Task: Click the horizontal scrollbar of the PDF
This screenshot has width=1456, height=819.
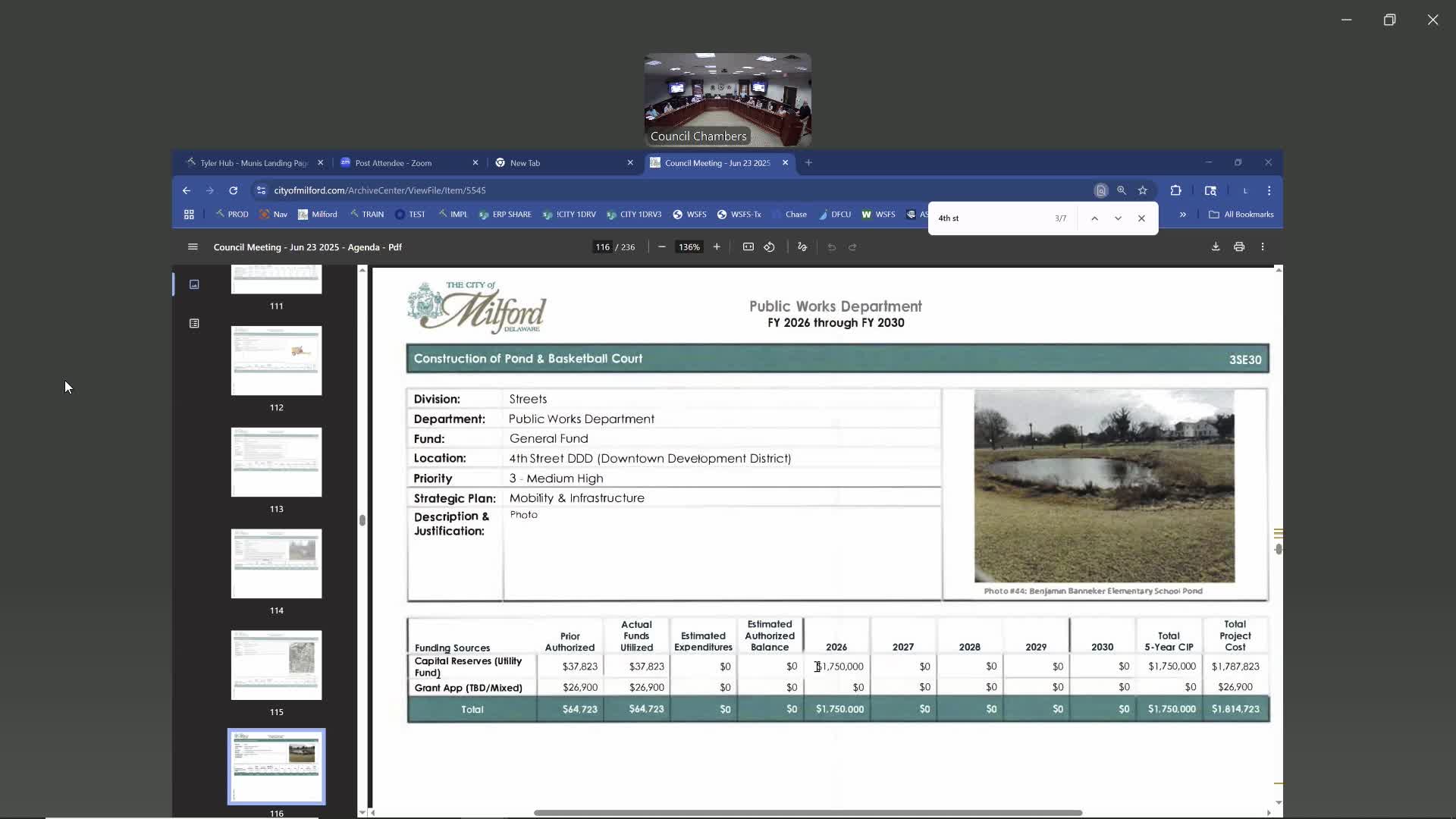Action: coord(807,813)
